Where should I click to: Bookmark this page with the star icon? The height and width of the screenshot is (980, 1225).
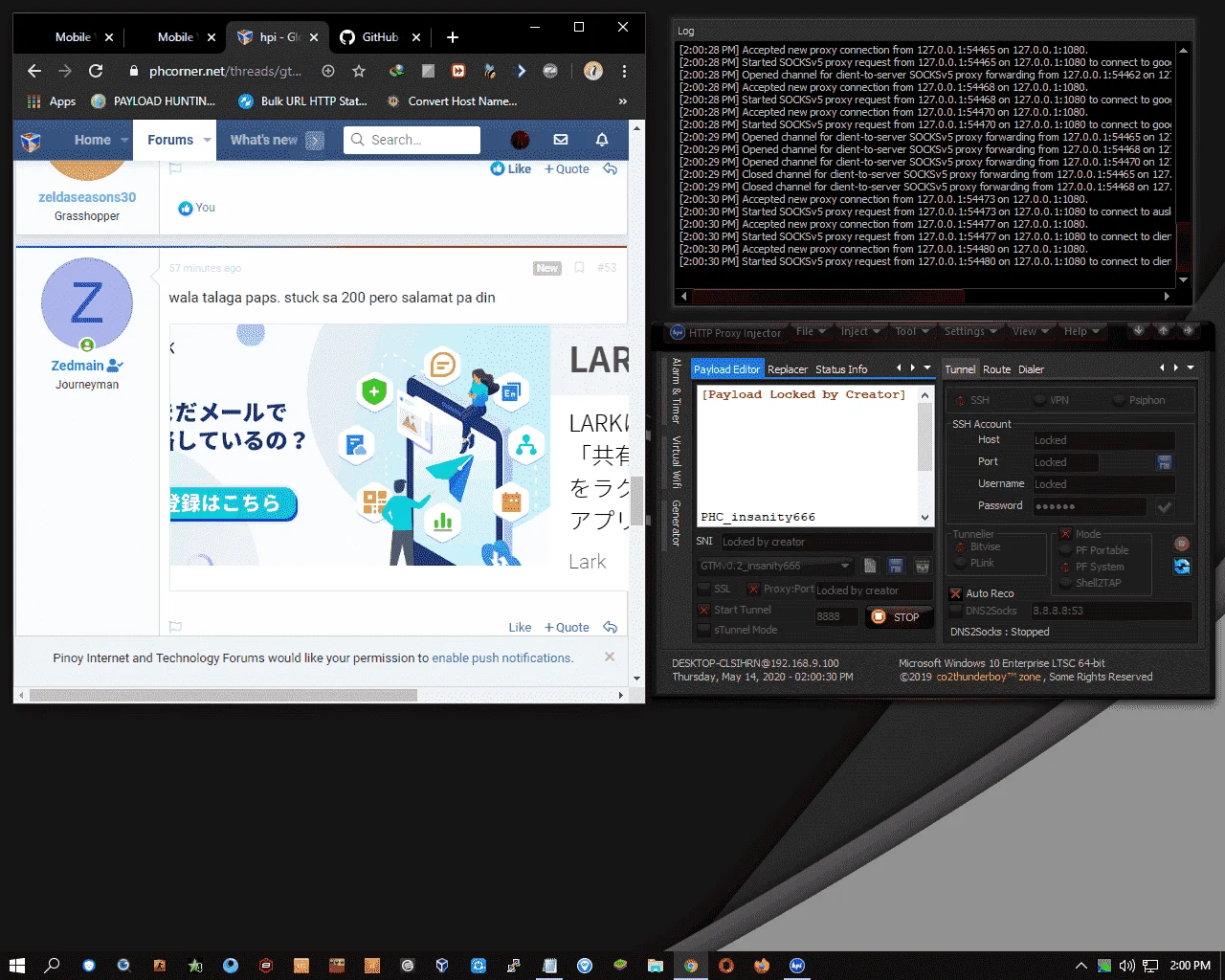[359, 71]
